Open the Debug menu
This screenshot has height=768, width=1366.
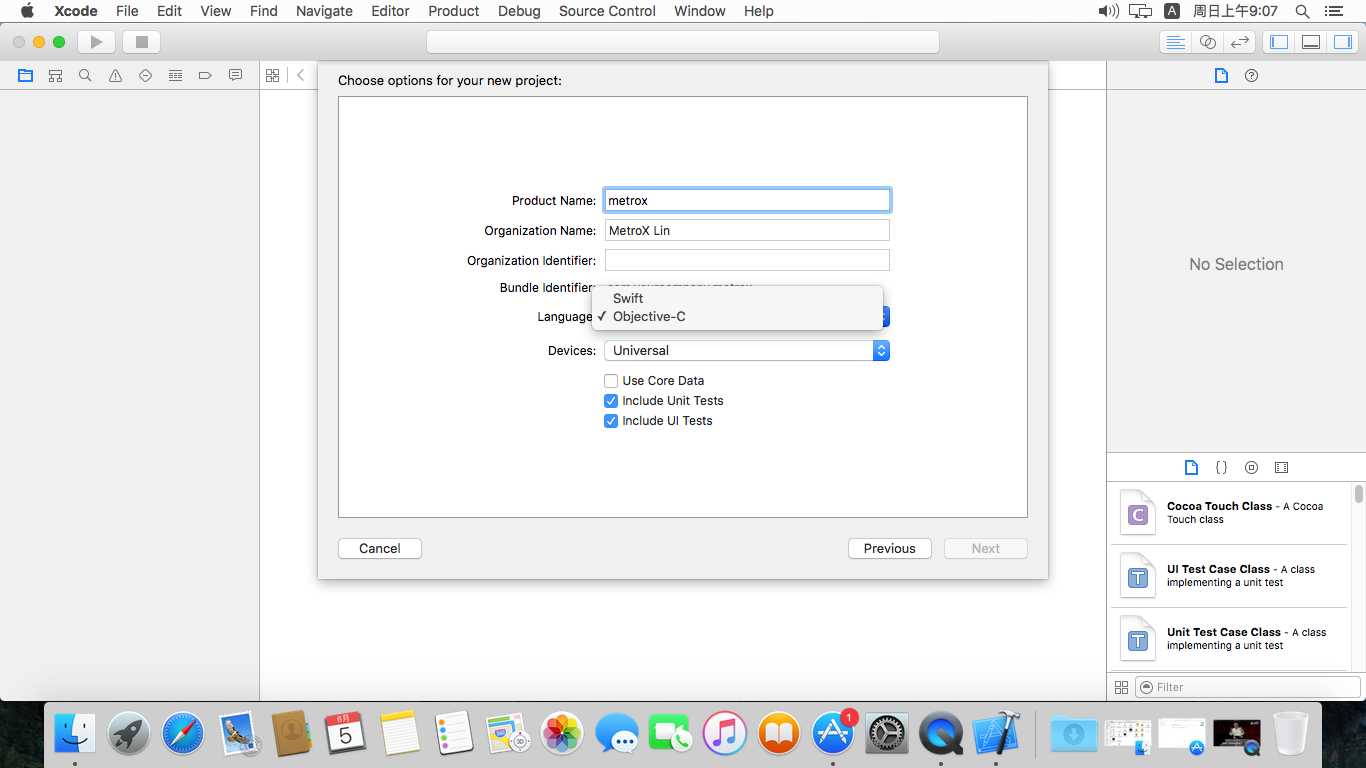[519, 11]
